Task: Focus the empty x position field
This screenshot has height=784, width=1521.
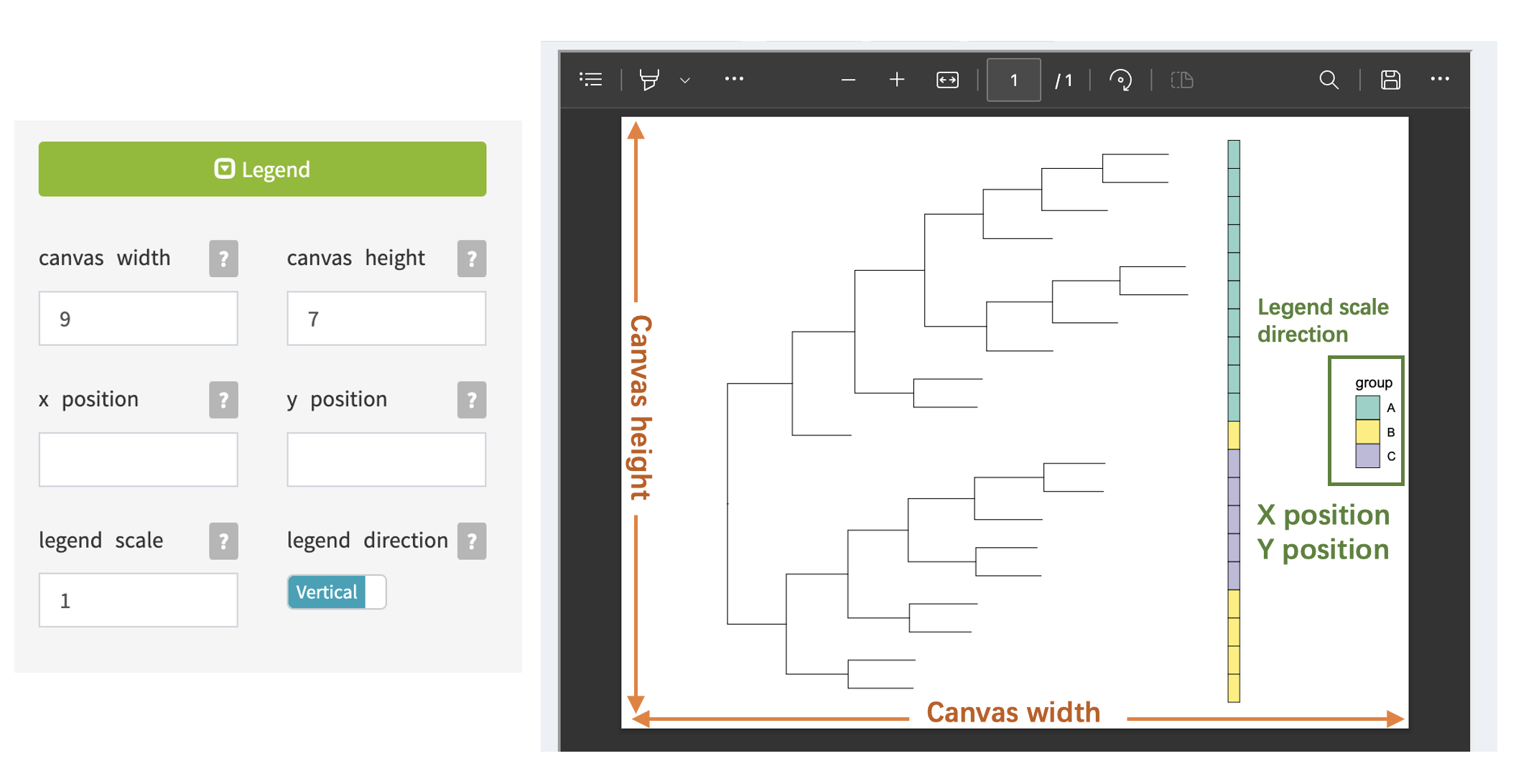Action: (x=139, y=459)
